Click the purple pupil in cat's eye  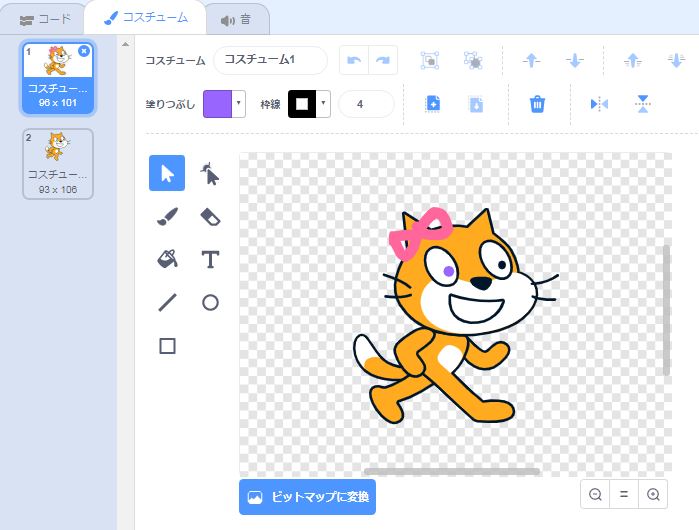coord(449,271)
